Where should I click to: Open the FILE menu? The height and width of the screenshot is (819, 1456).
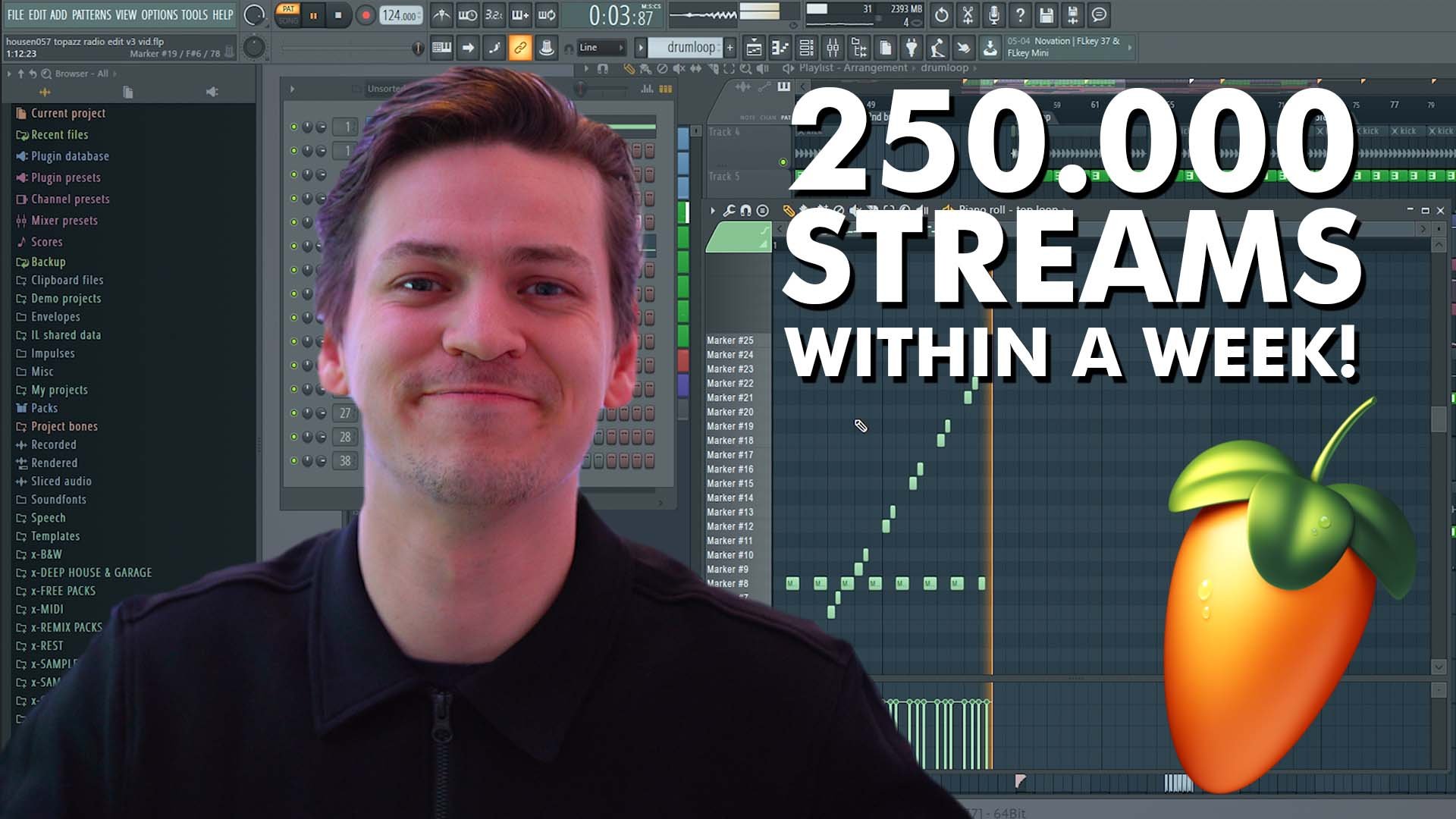pos(14,14)
